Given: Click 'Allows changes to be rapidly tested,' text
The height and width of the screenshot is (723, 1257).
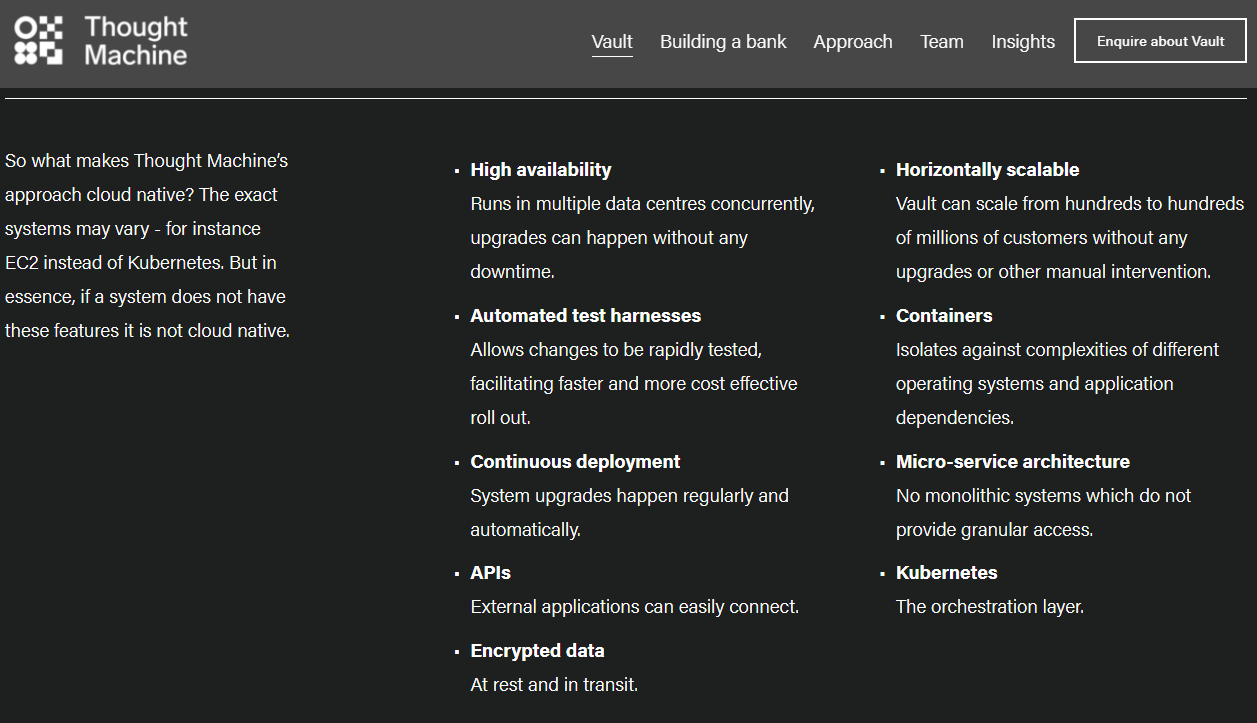Looking at the screenshot, I should point(616,350).
